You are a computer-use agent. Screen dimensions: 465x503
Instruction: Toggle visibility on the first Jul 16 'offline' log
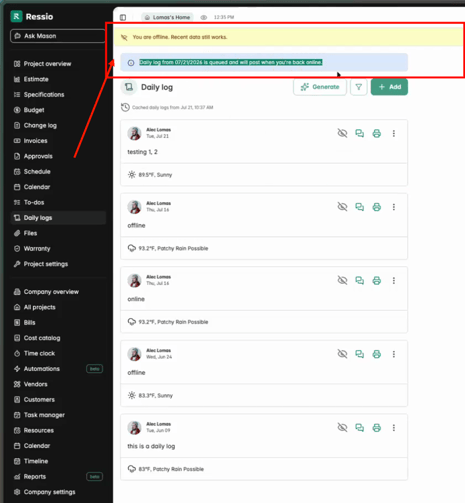(x=342, y=207)
